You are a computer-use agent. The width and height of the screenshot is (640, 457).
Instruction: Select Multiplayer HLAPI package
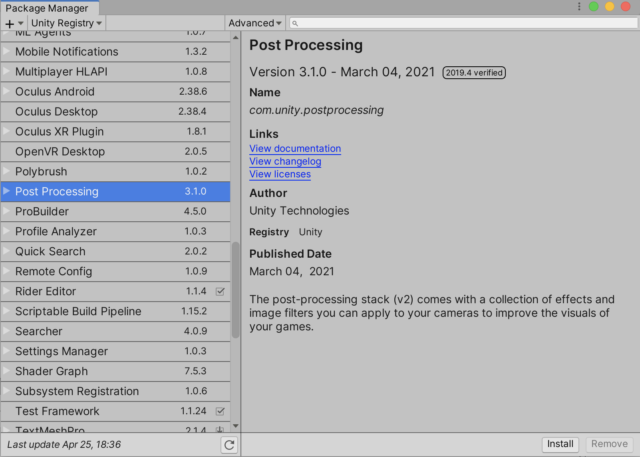point(116,71)
